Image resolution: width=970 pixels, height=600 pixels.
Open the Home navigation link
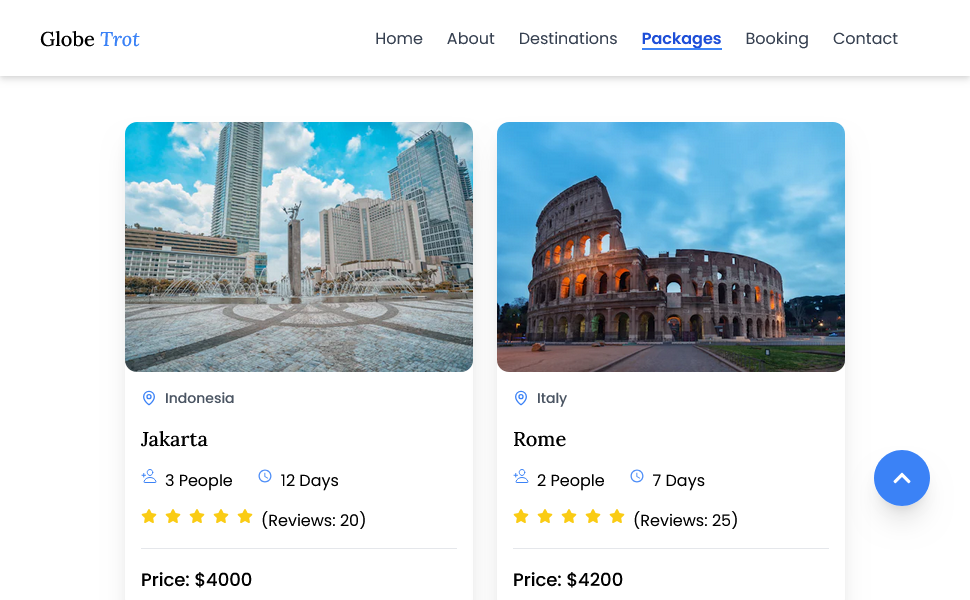(x=399, y=39)
